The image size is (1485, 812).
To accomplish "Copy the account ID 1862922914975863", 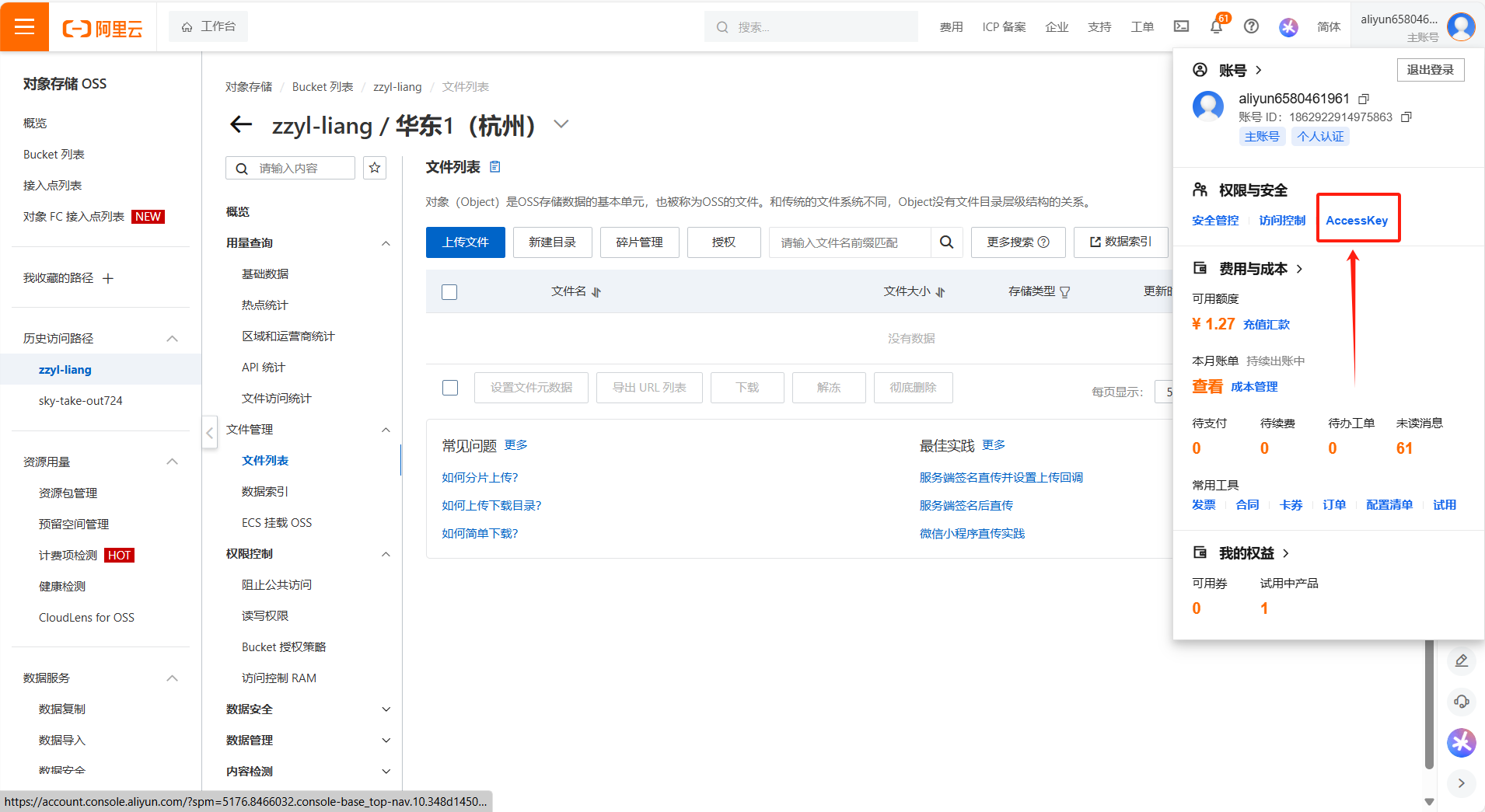I will tap(1406, 117).
